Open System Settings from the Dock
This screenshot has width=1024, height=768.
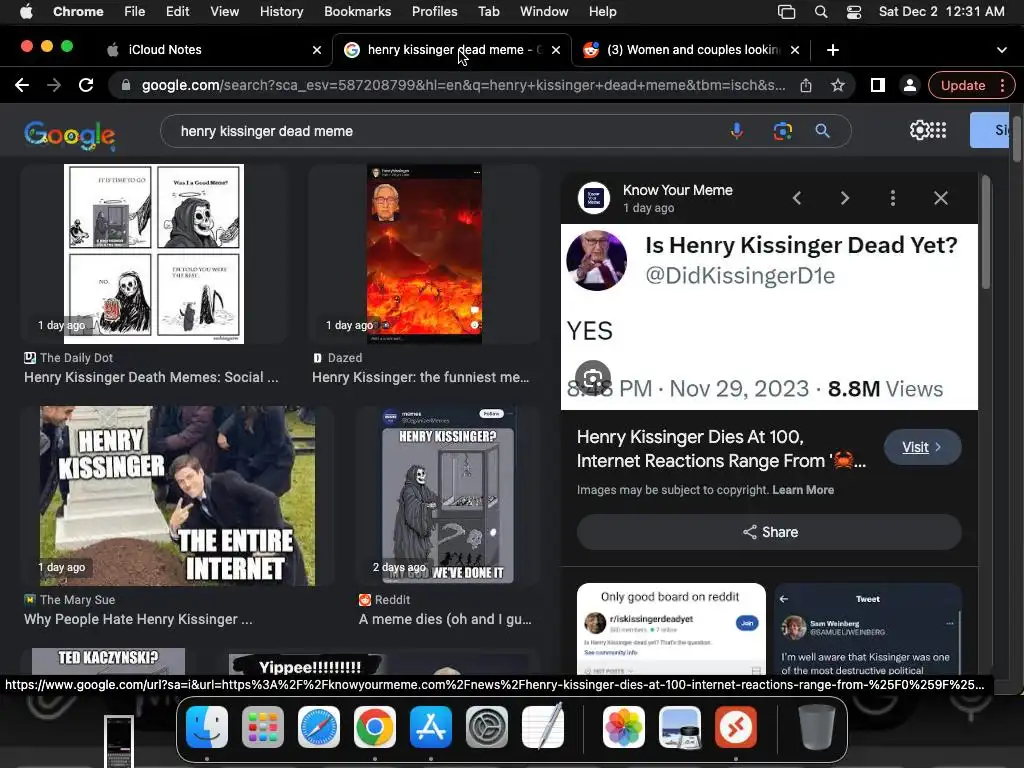487,727
